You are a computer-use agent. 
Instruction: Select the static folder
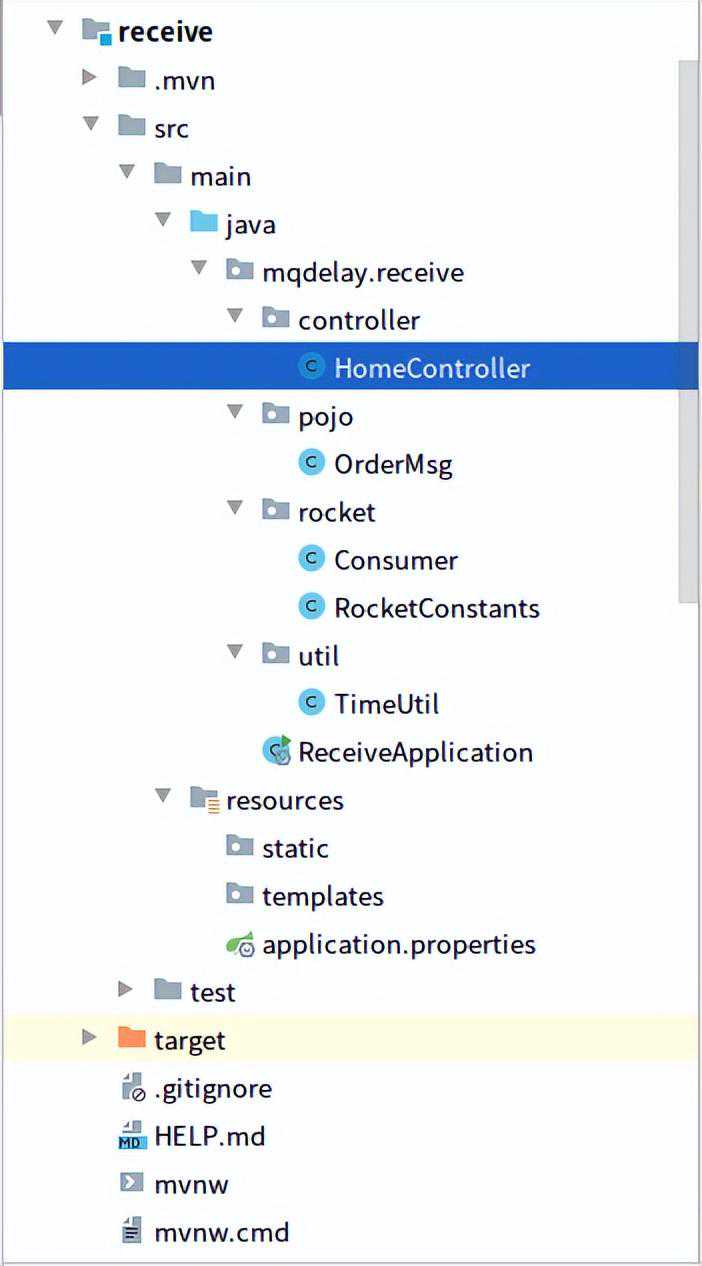[x=295, y=848]
